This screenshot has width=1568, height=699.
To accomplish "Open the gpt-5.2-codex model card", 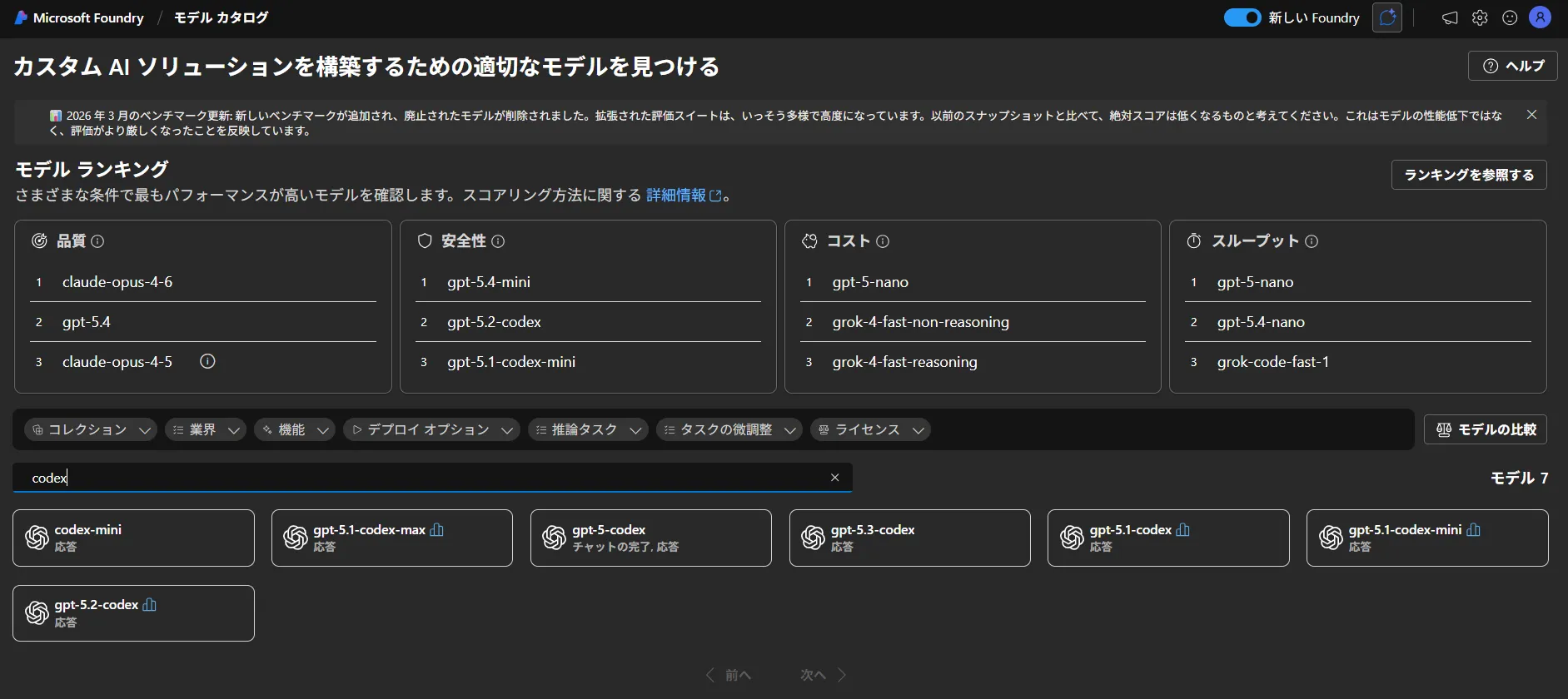I will (133, 613).
